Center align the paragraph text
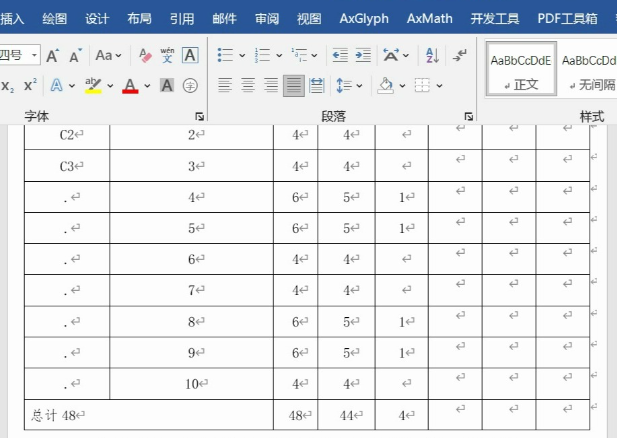This screenshot has height=438, width=617. 248,86
